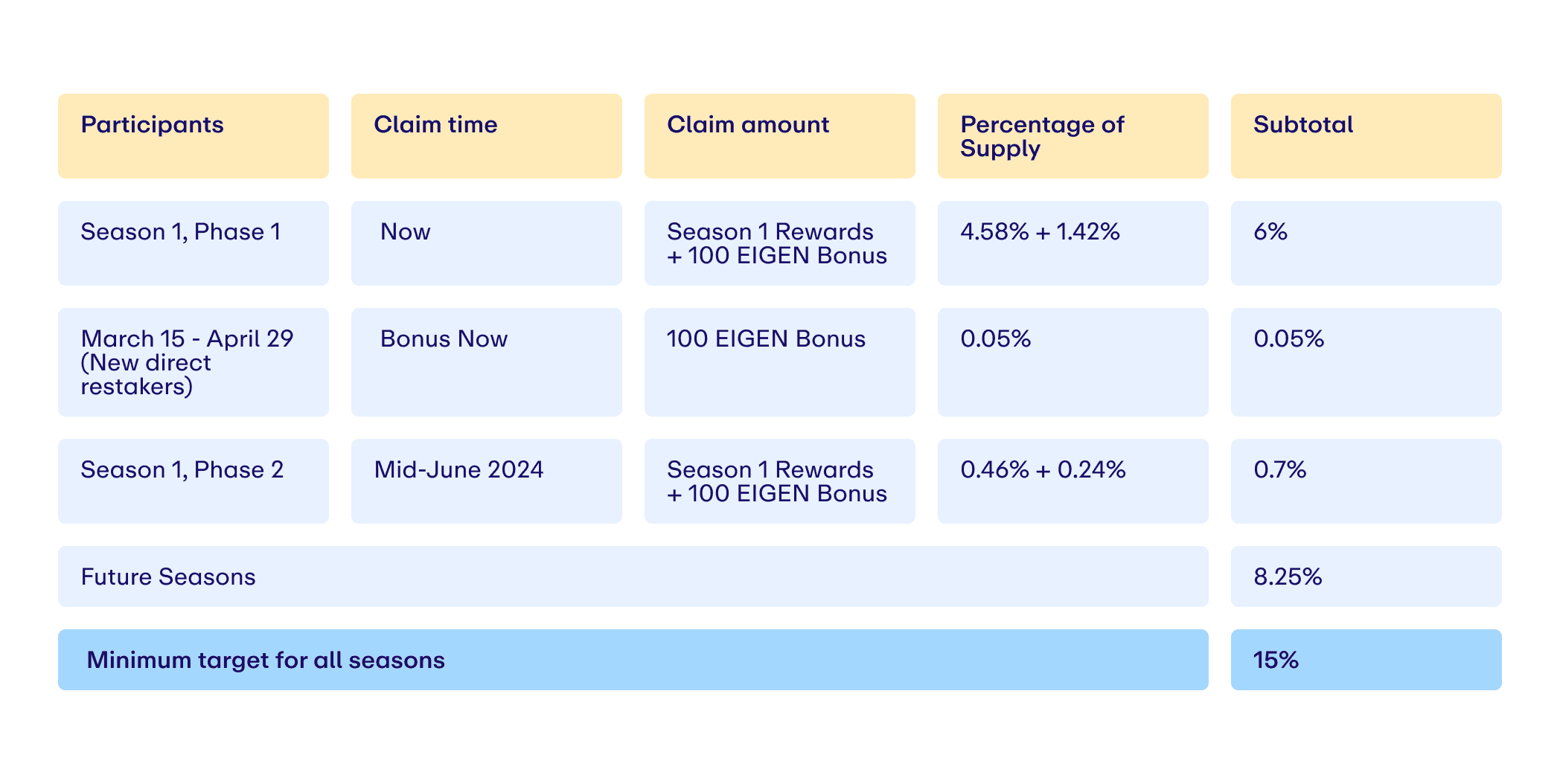This screenshot has height=784, width=1560.
Task: Click the Minimum target for all seasons row
Action: [633, 660]
